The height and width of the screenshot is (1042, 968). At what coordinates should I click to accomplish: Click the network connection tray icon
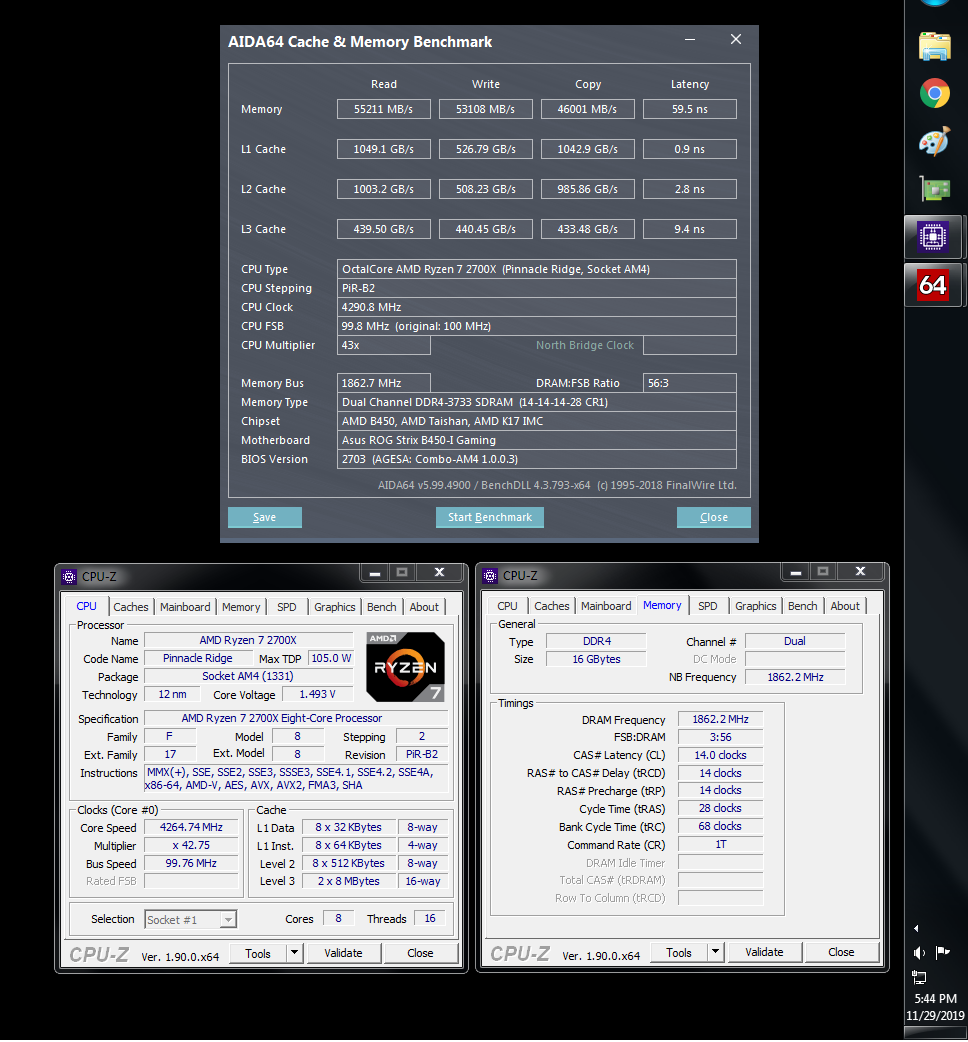coord(919,978)
